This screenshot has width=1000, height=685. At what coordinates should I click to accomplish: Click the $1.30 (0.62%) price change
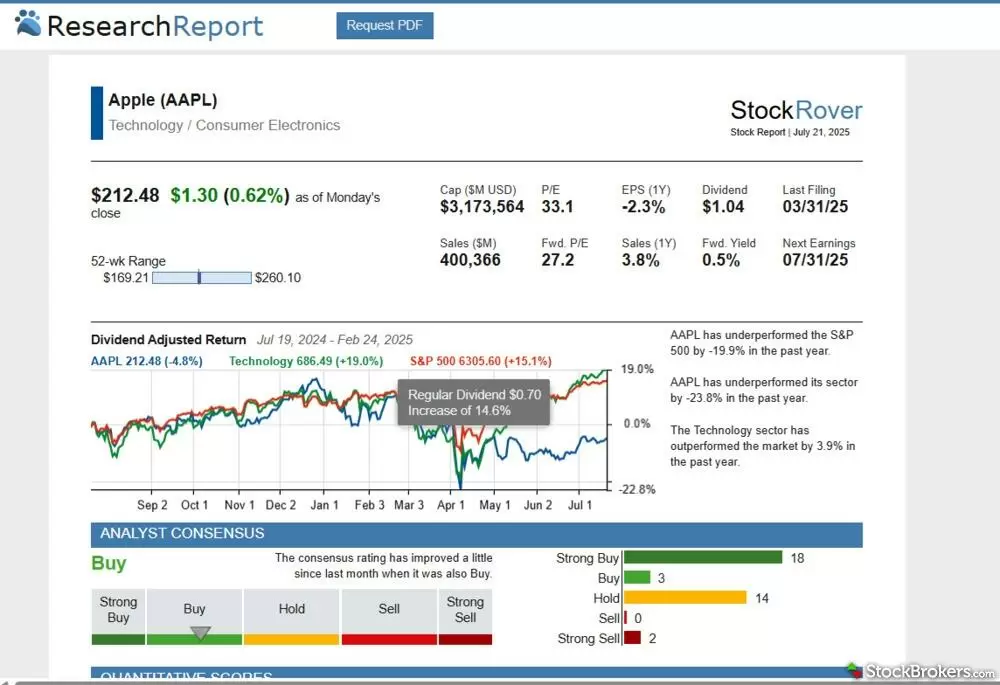230,195
